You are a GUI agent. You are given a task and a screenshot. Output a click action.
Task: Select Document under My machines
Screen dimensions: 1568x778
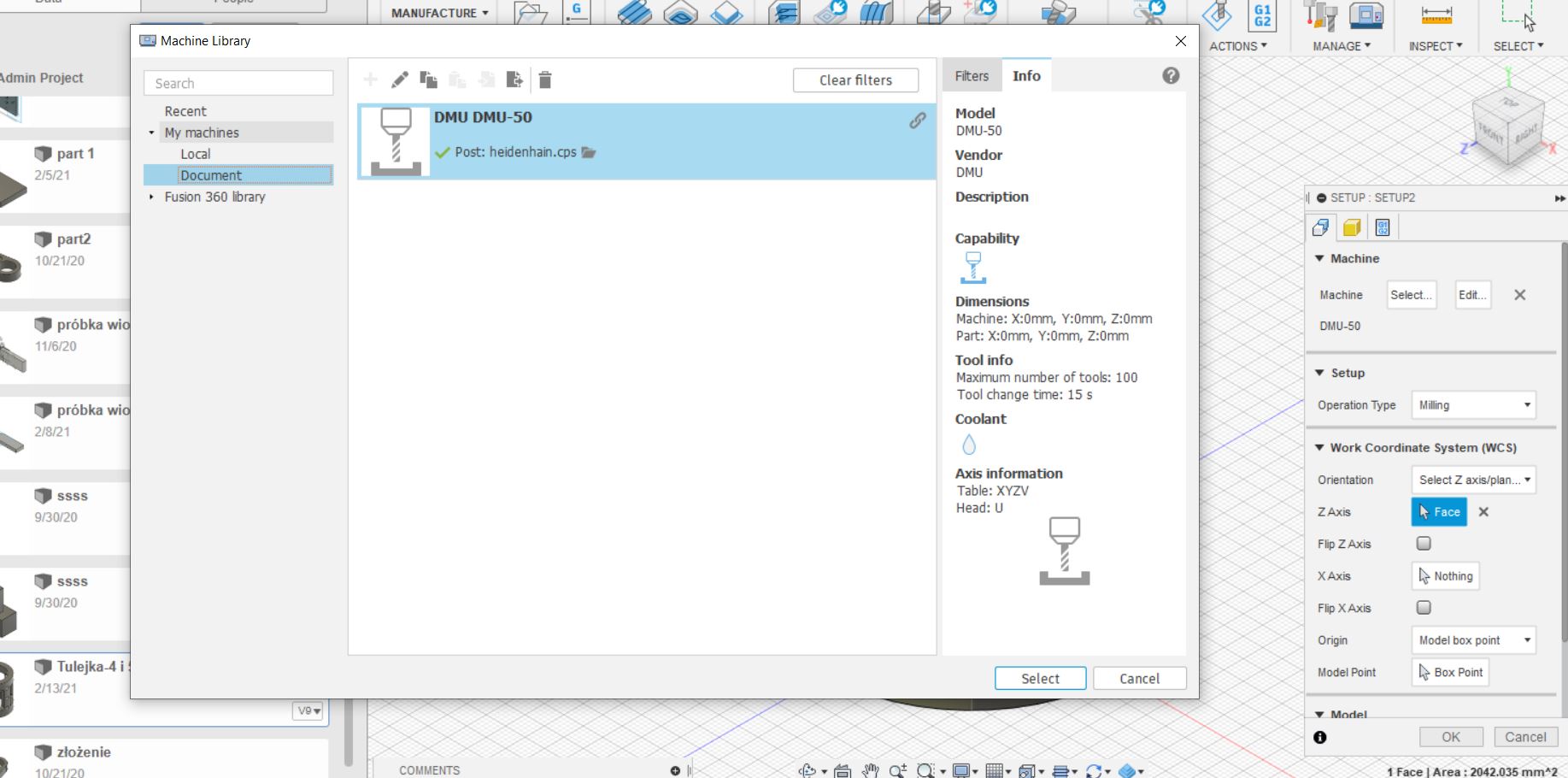[211, 175]
